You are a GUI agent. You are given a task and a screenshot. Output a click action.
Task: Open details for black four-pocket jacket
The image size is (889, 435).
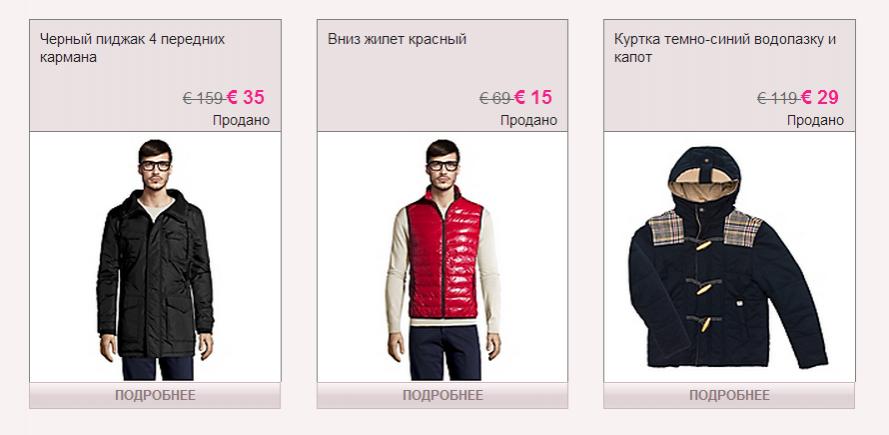pyautogui.click(x=155, y=395)
